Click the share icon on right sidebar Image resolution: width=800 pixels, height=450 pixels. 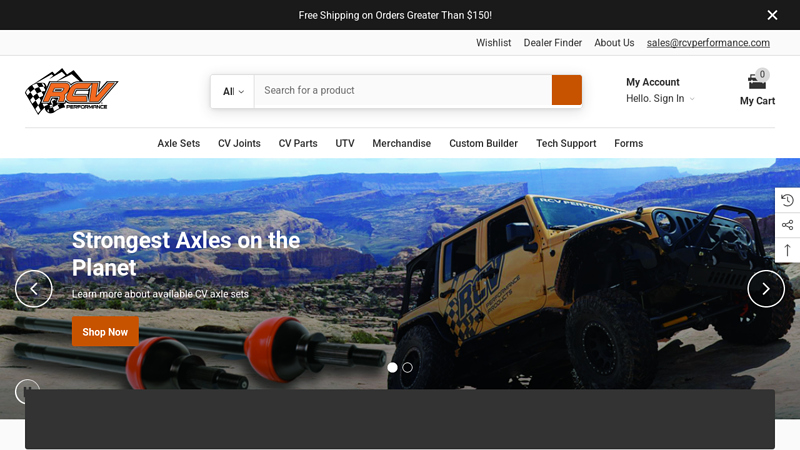click(787, 225)
